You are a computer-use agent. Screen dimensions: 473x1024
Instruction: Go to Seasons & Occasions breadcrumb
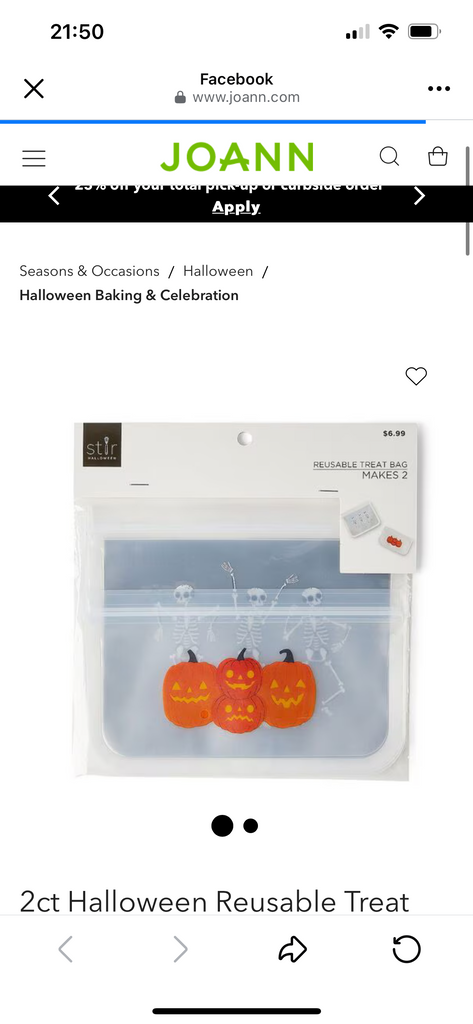pos(90,271)
